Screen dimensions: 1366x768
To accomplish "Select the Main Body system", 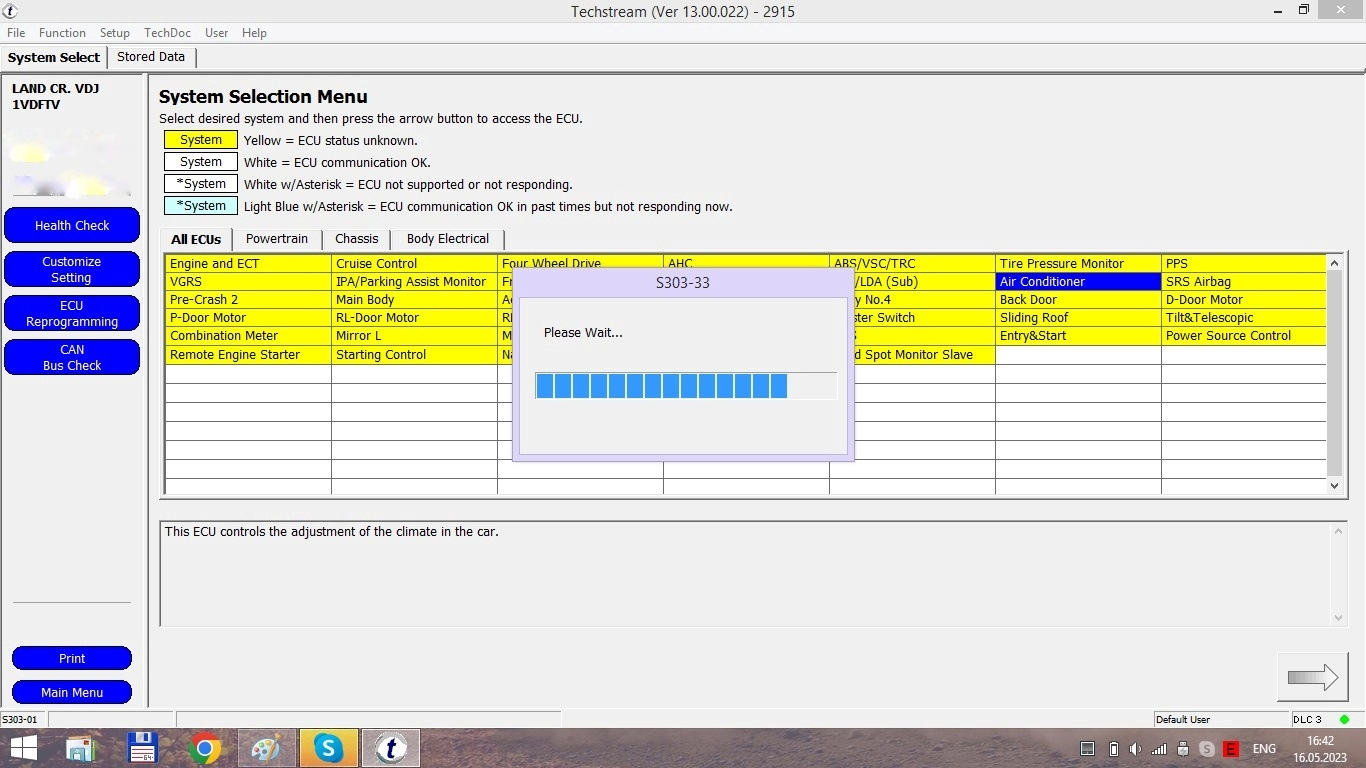I will pyautogui.click(x=414, y=300).
